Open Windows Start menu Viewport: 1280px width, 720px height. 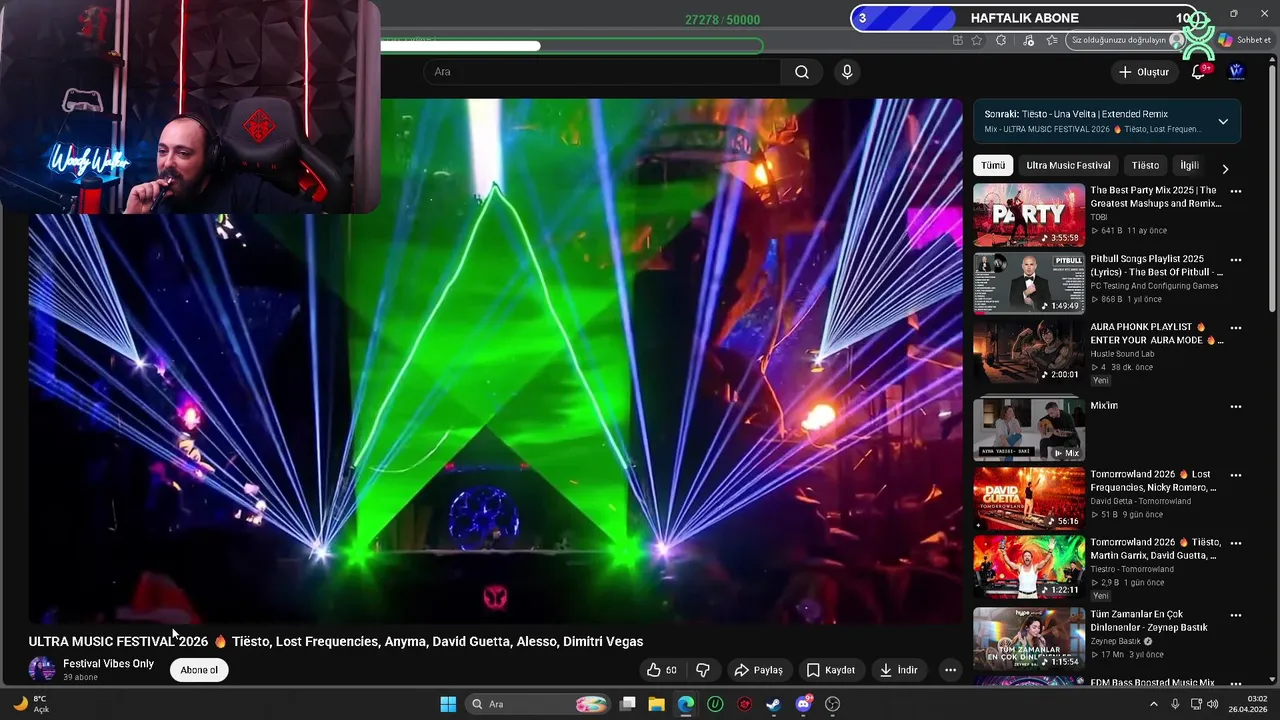(x=448, y=704)
